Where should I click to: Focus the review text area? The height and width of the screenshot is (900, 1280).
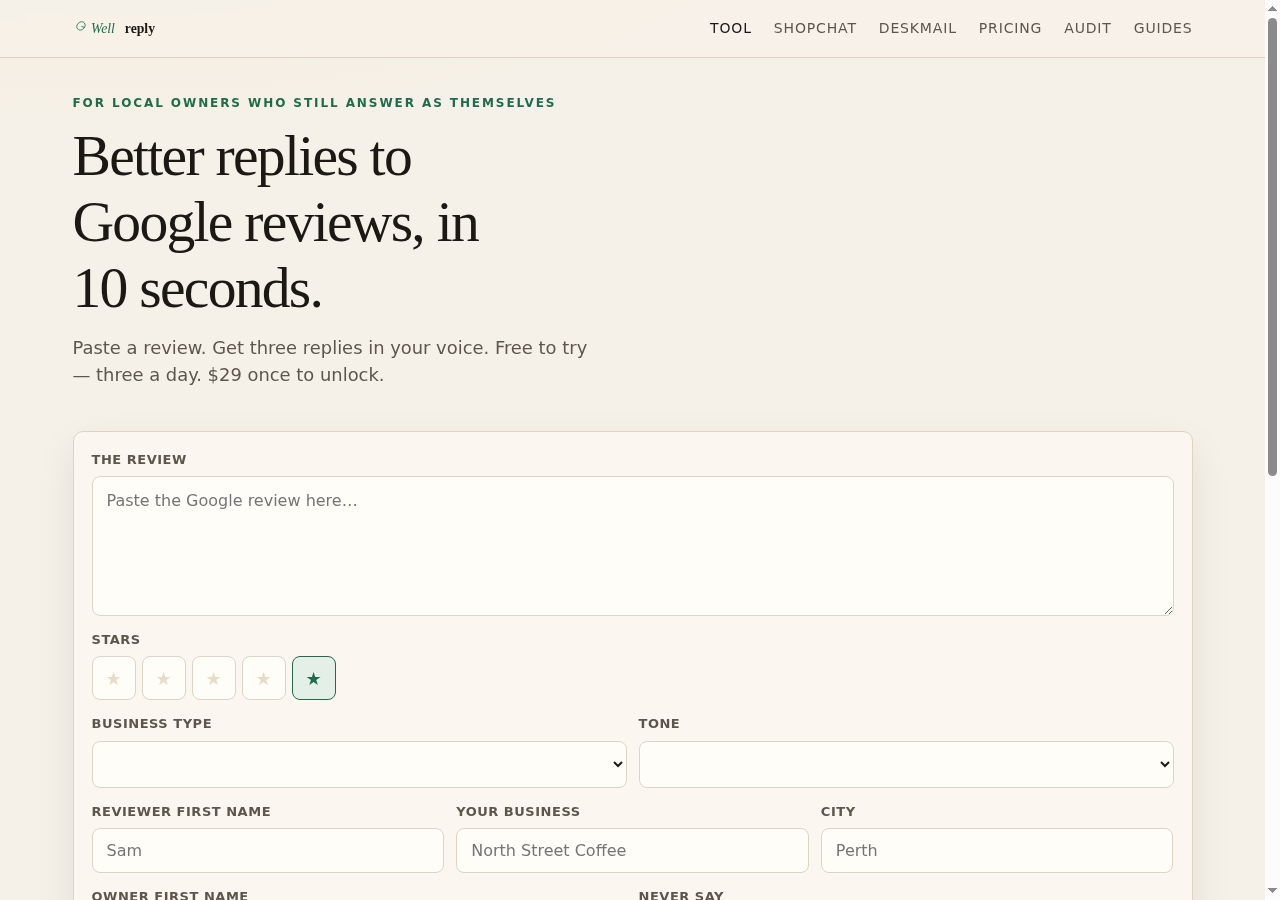(x=633, y=546)
